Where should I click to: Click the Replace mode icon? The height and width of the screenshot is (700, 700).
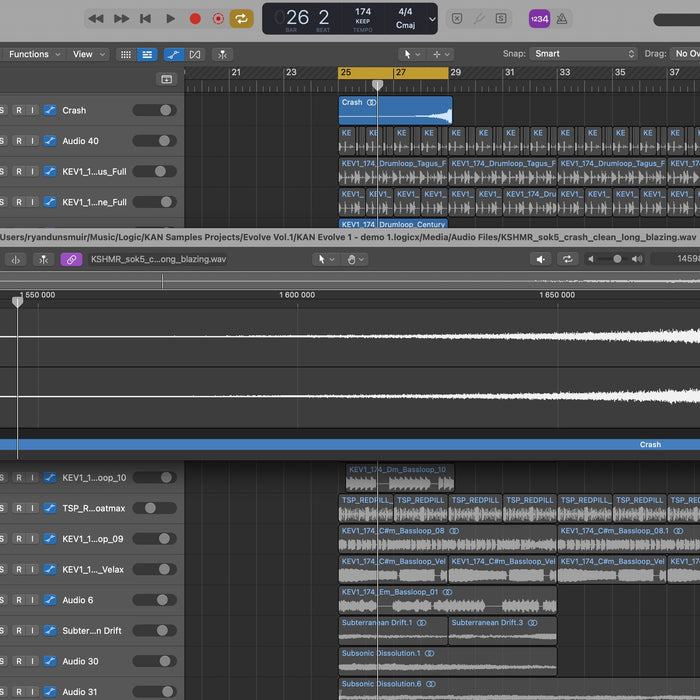[457, 19]
